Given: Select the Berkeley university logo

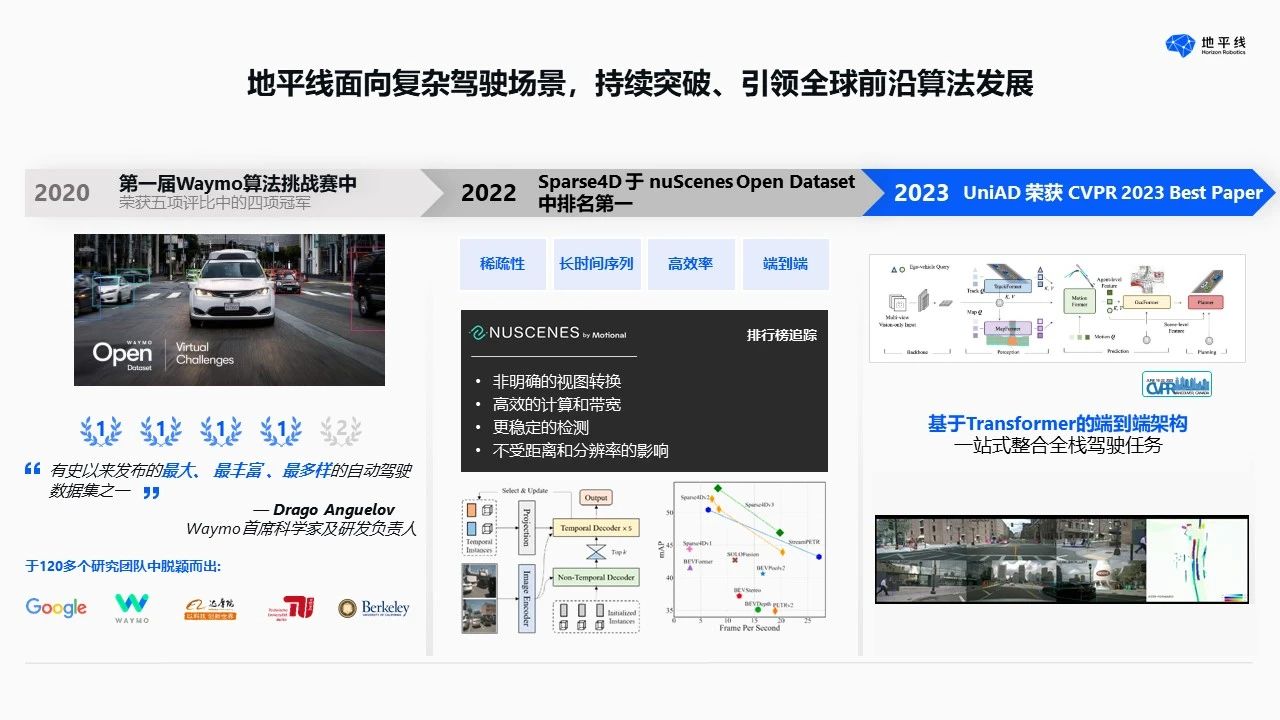Looking at the screenshot, I should coord(374,608).
